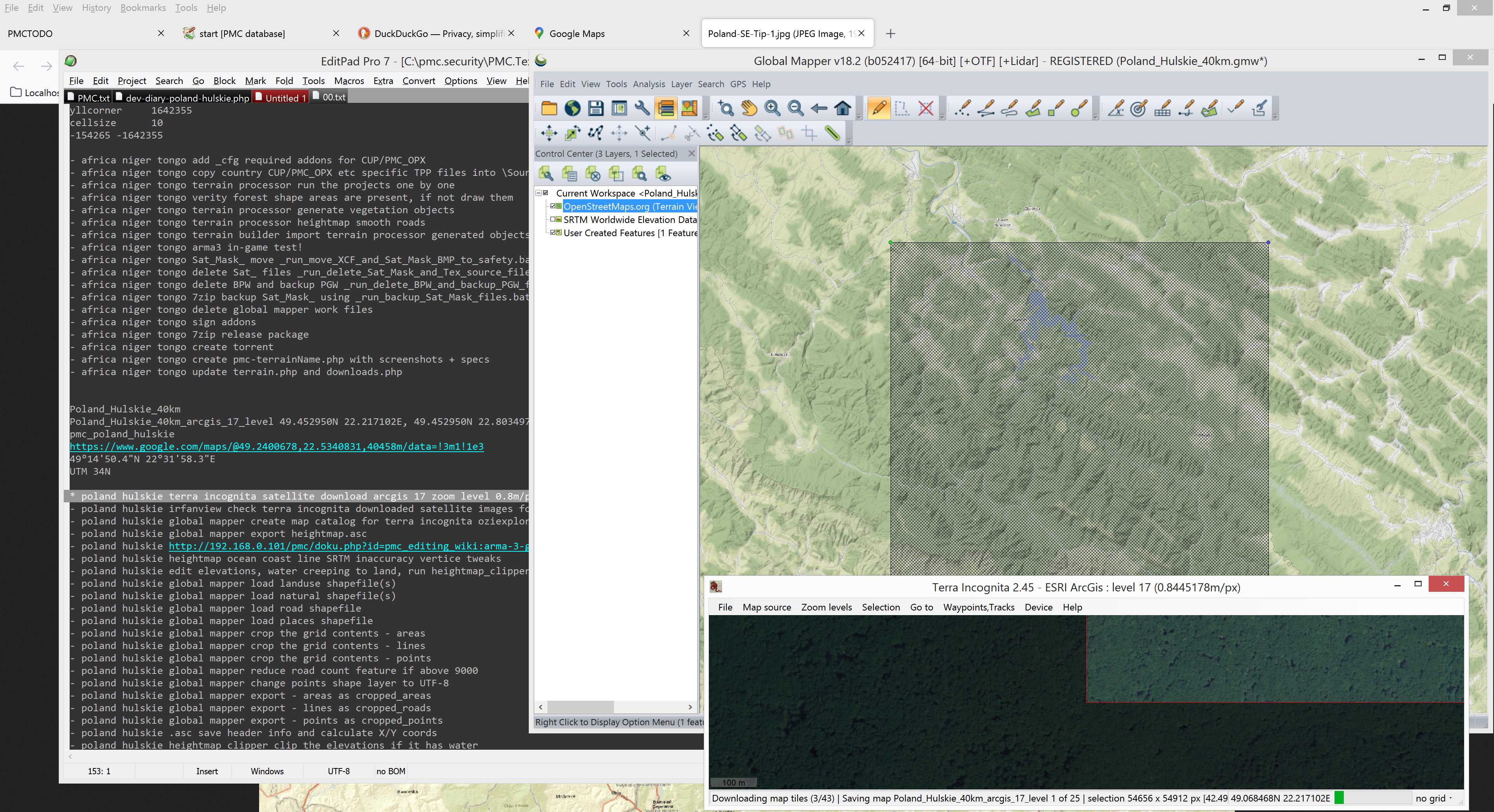Open the Analysis menu in Global Mapper
This screenshot has width=1494, height=812.
649,84
